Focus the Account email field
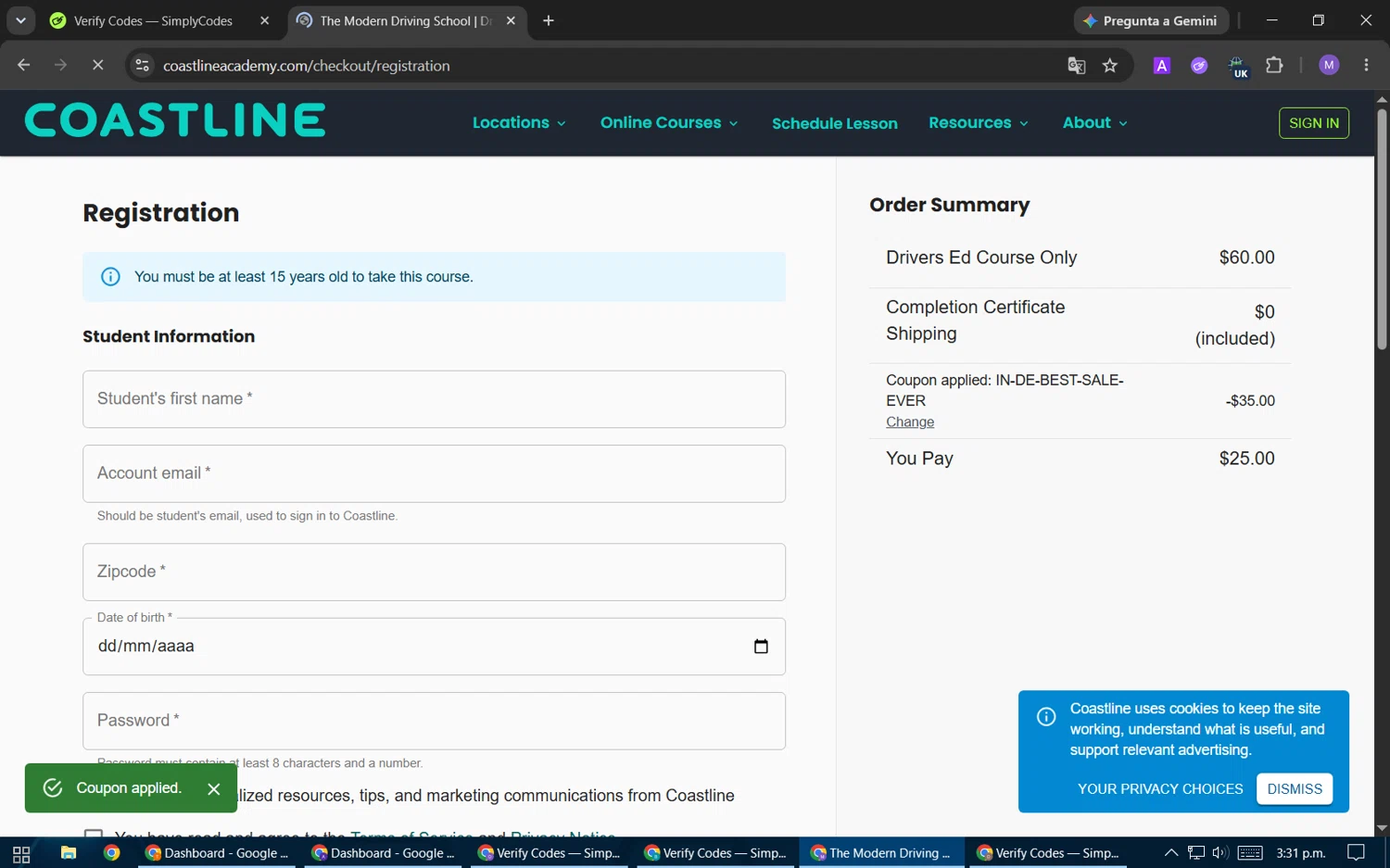 (434, 473)
